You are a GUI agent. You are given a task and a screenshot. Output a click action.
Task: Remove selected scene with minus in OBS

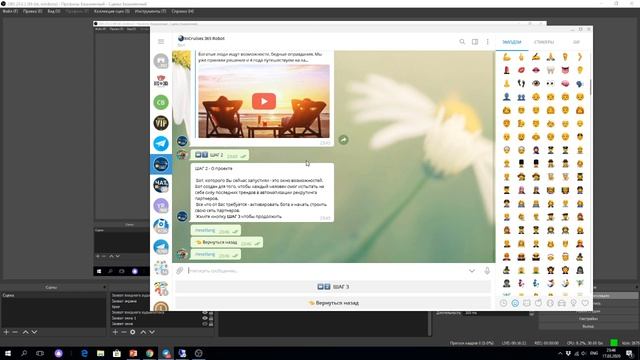pyautogui.click(x=15, y=332)
